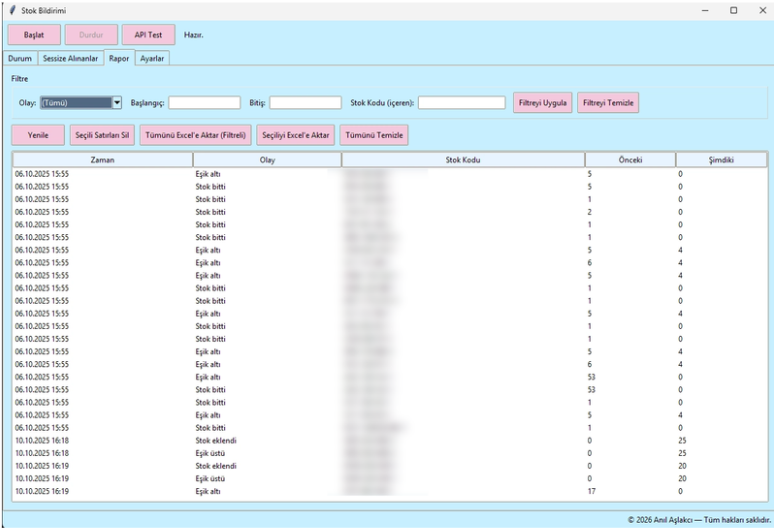The height and width of the screenshot is (528, 774).
Task: Click the Hazır. status text
Action: (x=194, y=35)
